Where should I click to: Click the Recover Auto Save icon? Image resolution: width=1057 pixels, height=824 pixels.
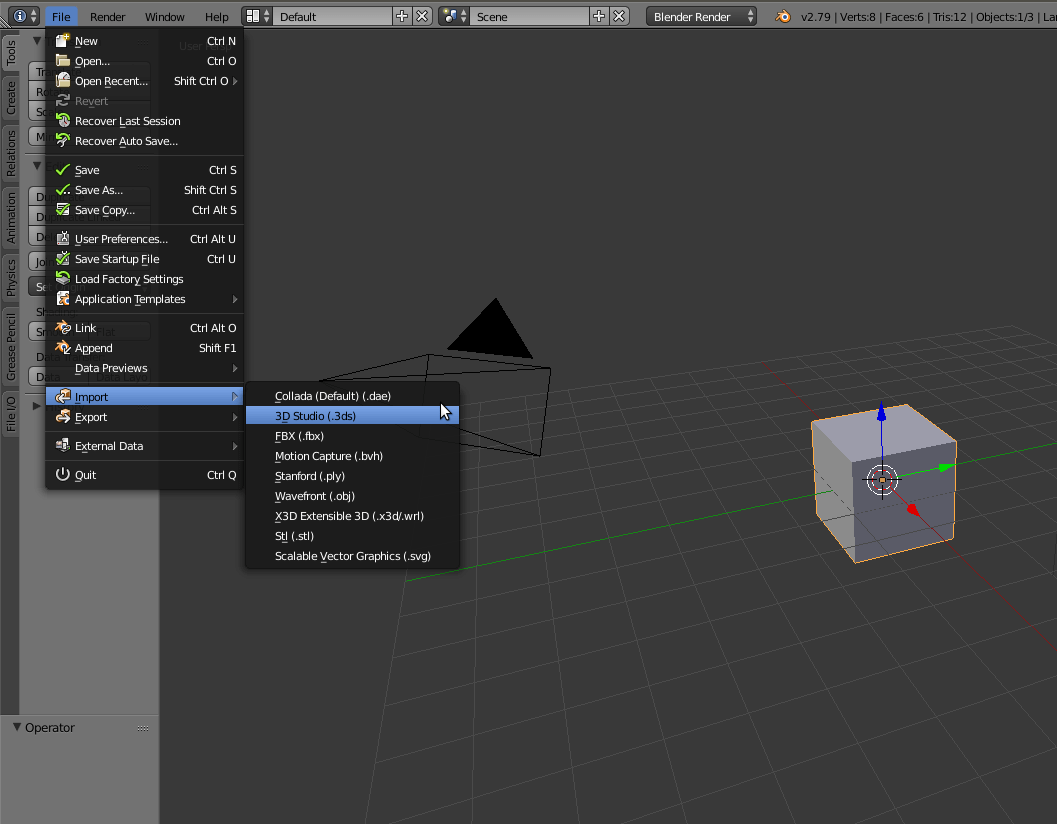(x=63, y=141)
